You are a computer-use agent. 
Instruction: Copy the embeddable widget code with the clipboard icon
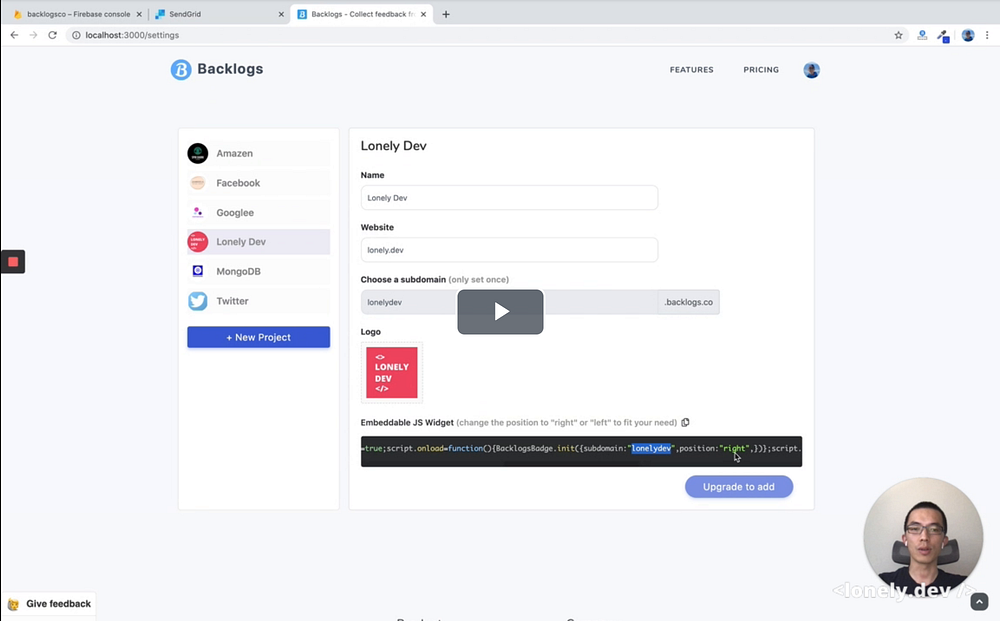[685, 422]
